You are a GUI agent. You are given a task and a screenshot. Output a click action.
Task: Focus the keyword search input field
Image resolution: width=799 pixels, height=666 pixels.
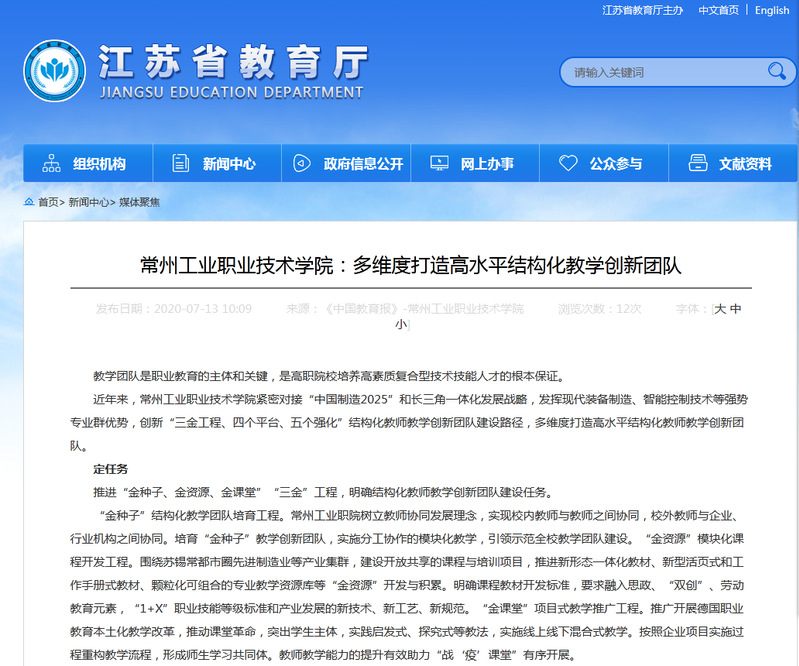point(660,72)
